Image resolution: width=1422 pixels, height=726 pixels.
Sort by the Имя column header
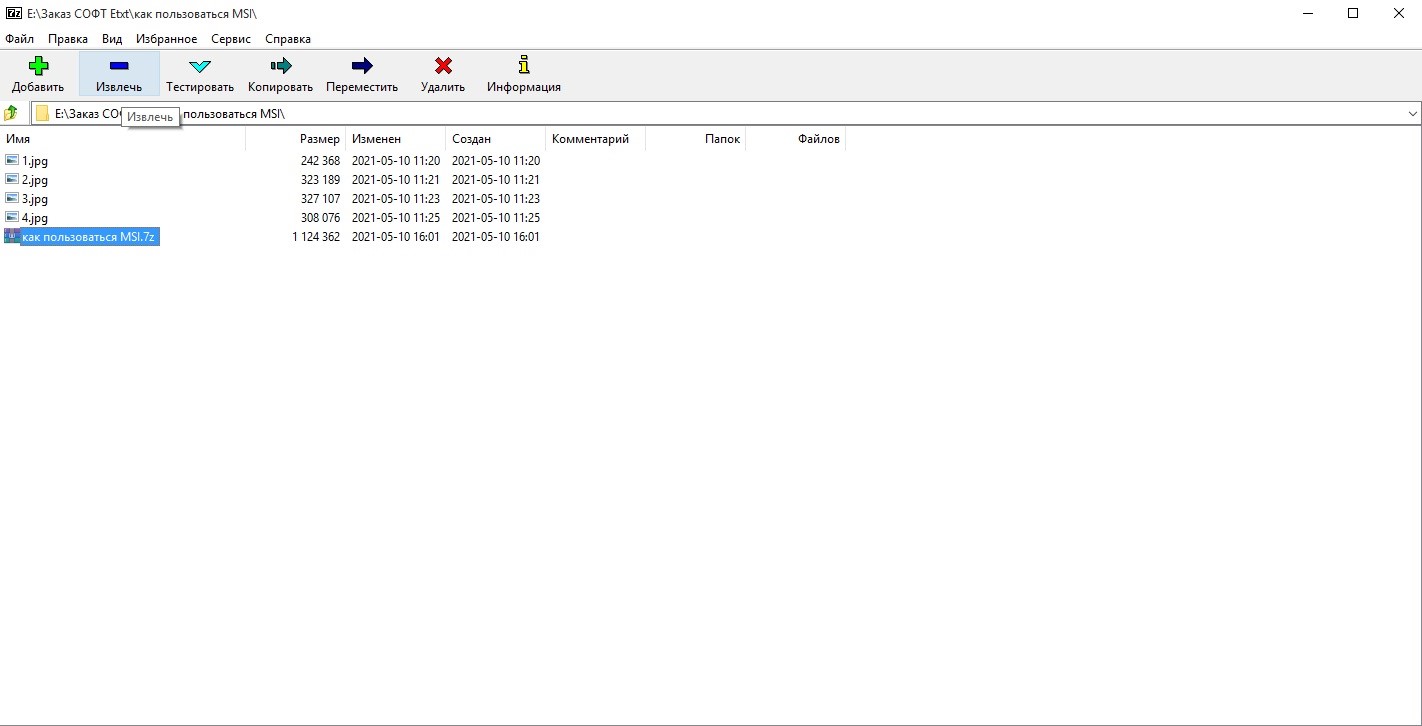18,139
